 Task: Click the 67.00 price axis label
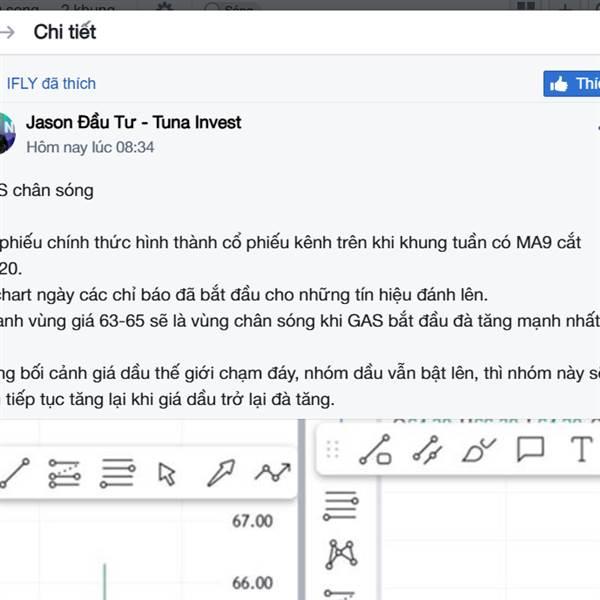253,521
